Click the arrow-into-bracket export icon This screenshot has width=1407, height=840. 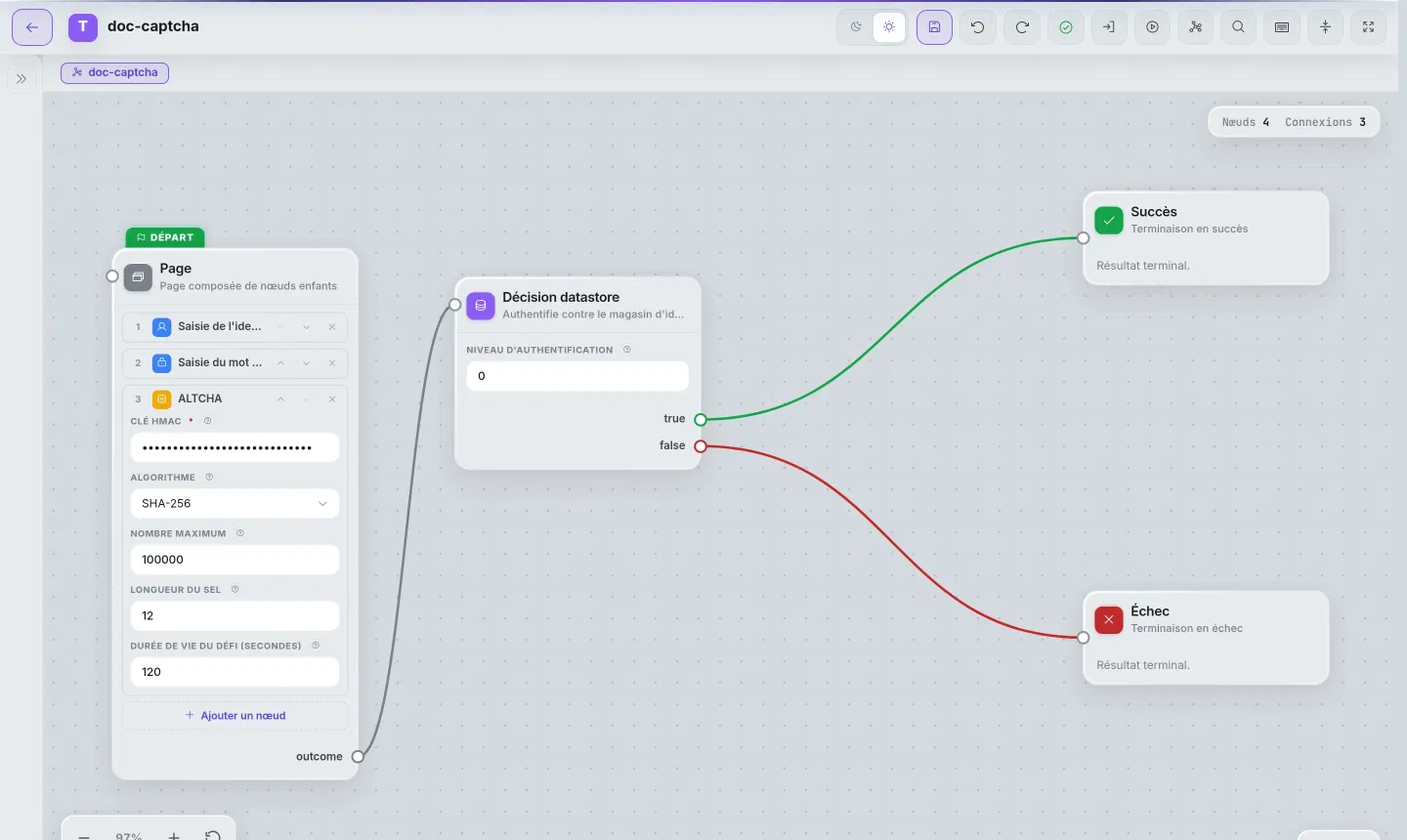coord(1109,27)
